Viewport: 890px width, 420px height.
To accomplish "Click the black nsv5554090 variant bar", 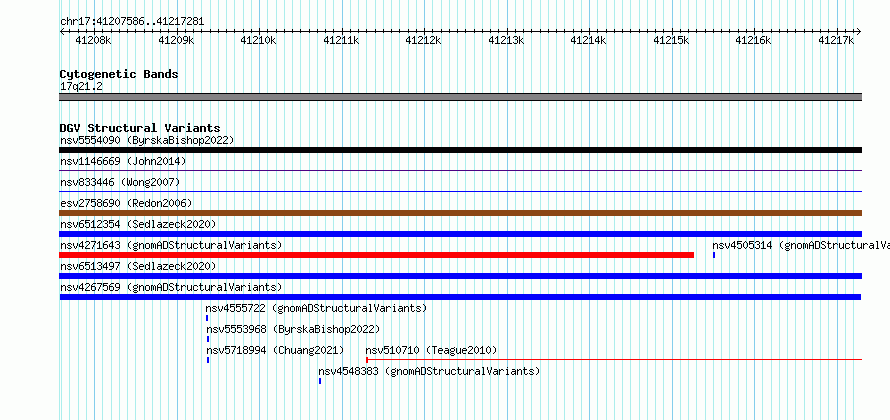I will [460, 150].
